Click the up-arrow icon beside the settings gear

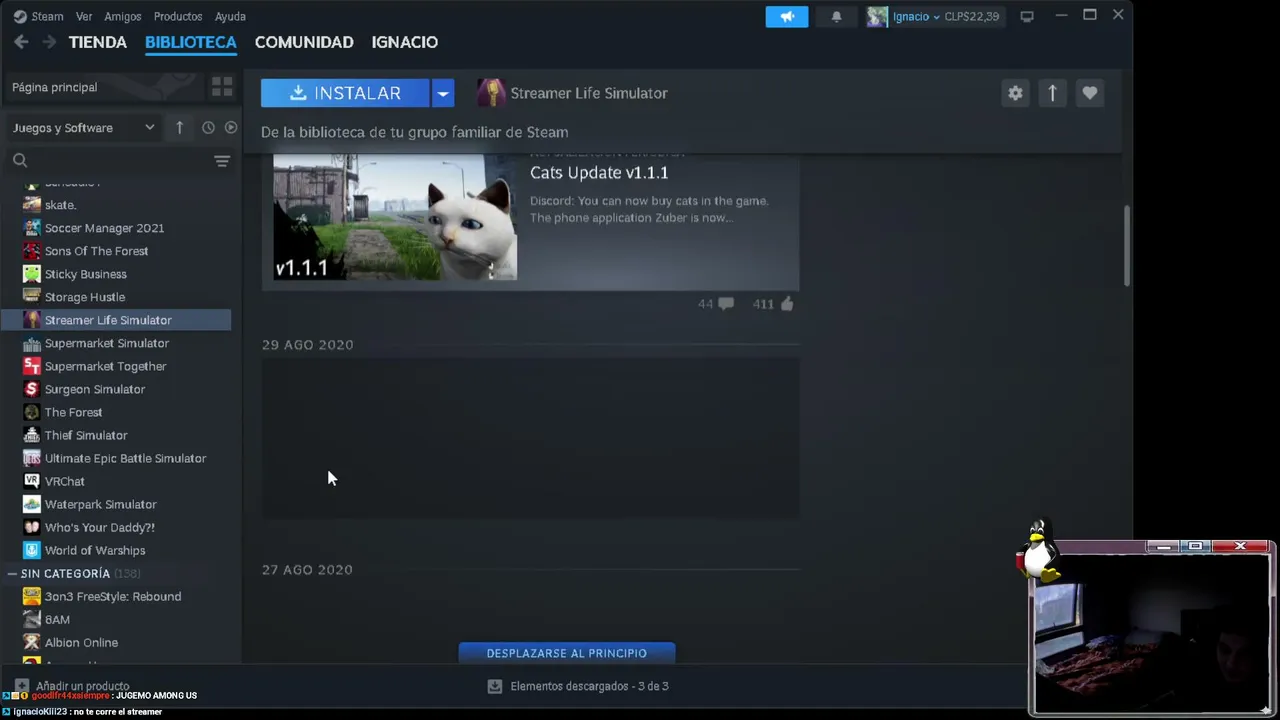click(1052, 93)
